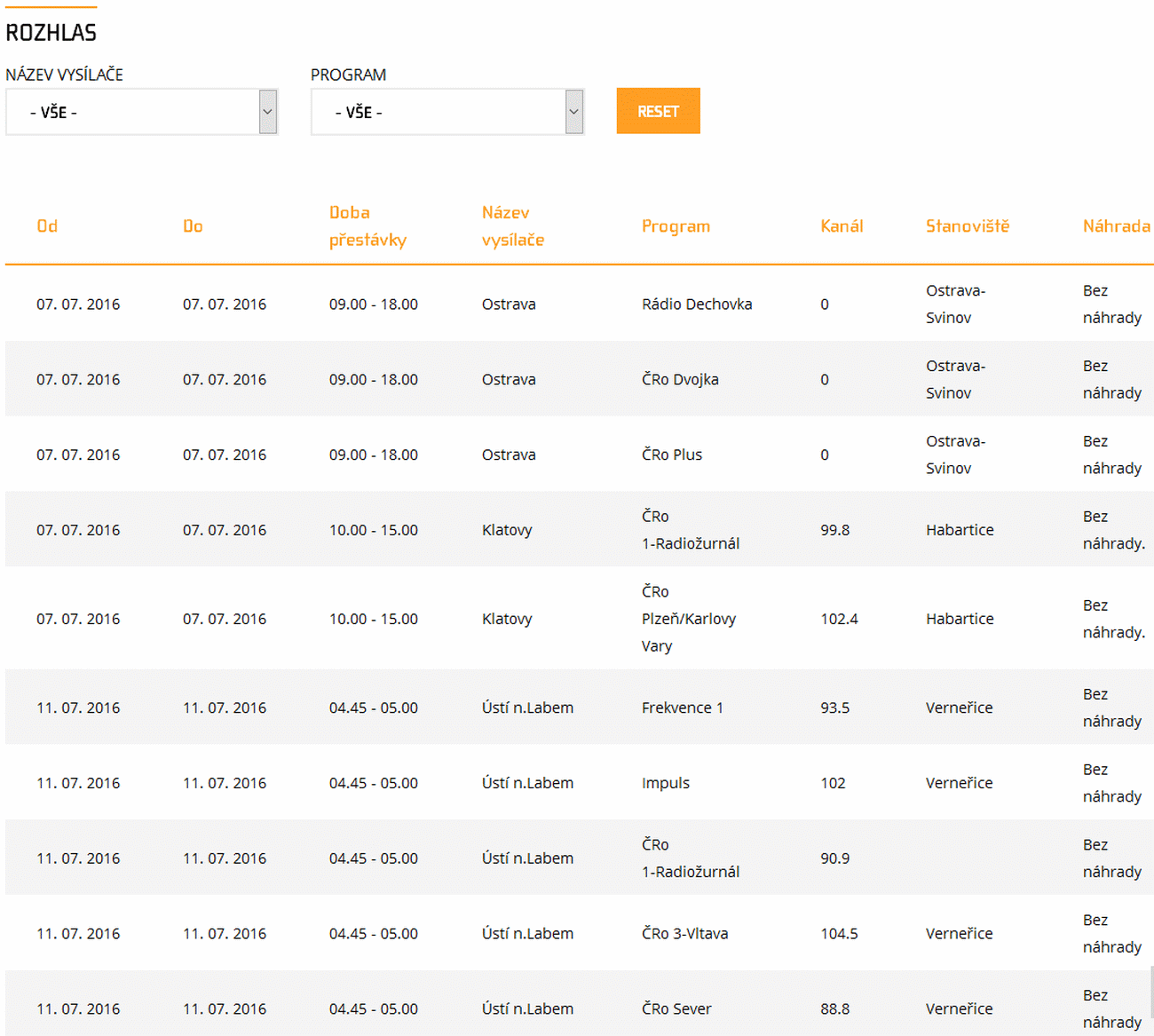Click Od date 11. 07. 2016 in Frekvence 1 row
The height and width of the screenshot is (1036, 1154).
78,708
